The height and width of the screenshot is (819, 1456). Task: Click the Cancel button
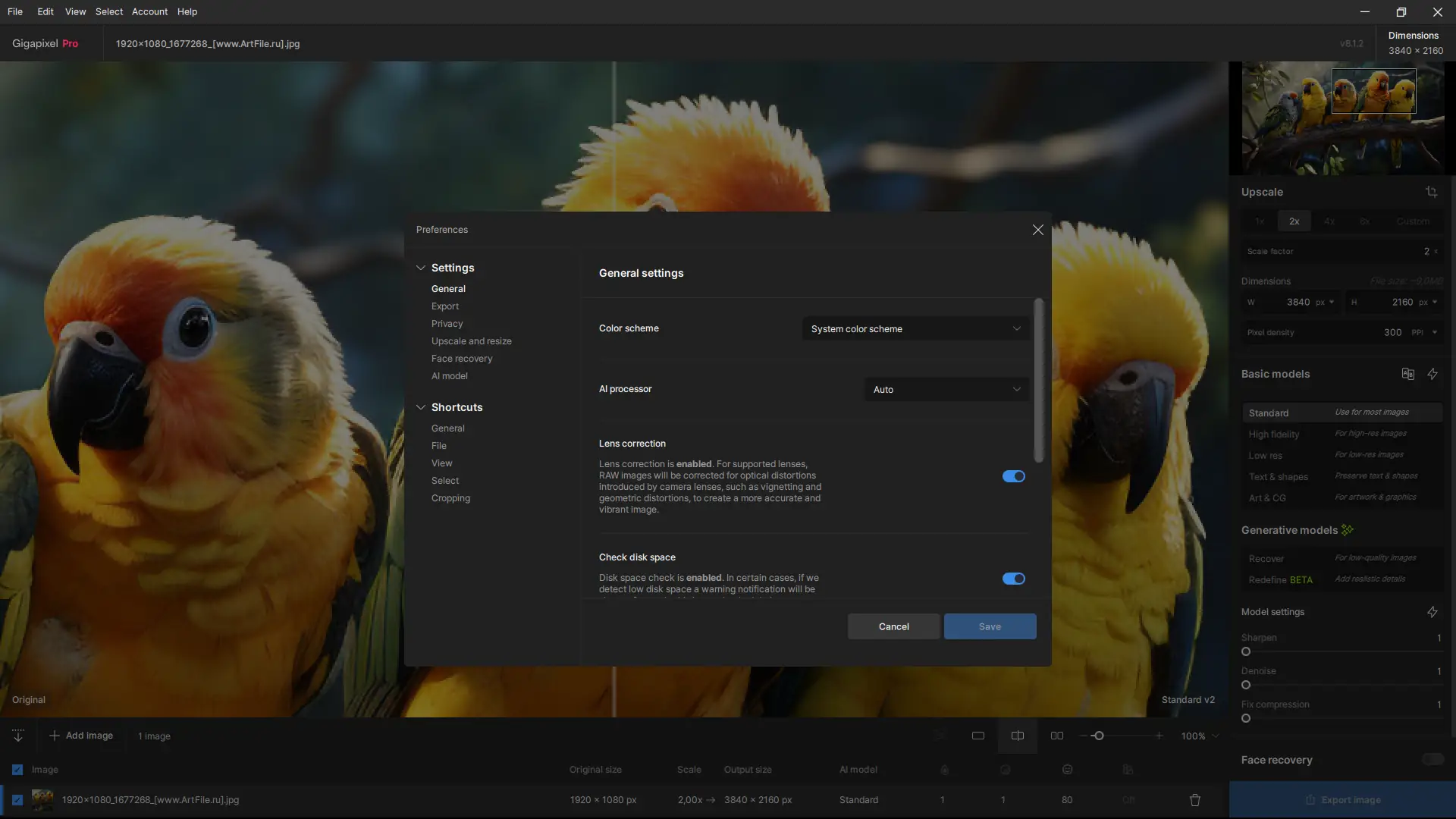[893, 626]
